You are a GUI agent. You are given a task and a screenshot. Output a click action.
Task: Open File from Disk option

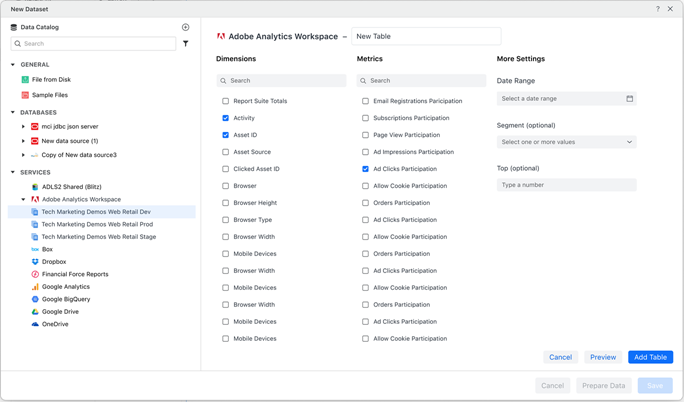point(50,80)
